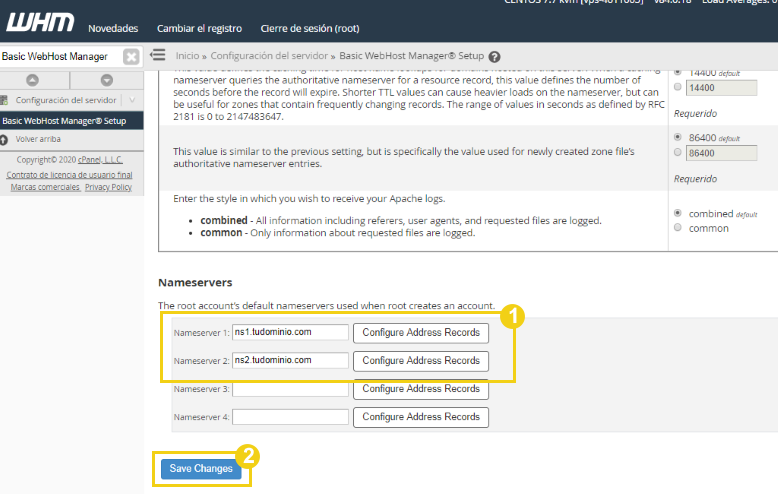Click the 14400 TTL input field

[721, 88]
